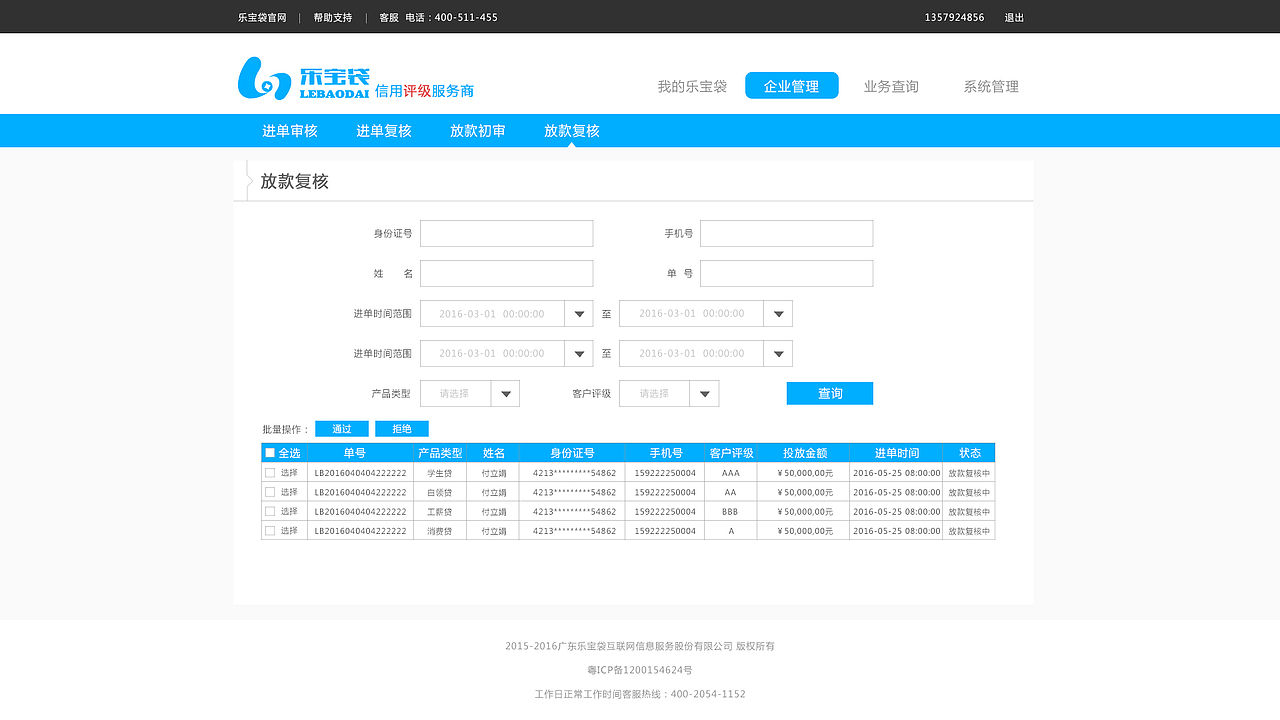
Task: Select the 企业管理 main tab
Action: pyautogui.click(x=792, y=86)
